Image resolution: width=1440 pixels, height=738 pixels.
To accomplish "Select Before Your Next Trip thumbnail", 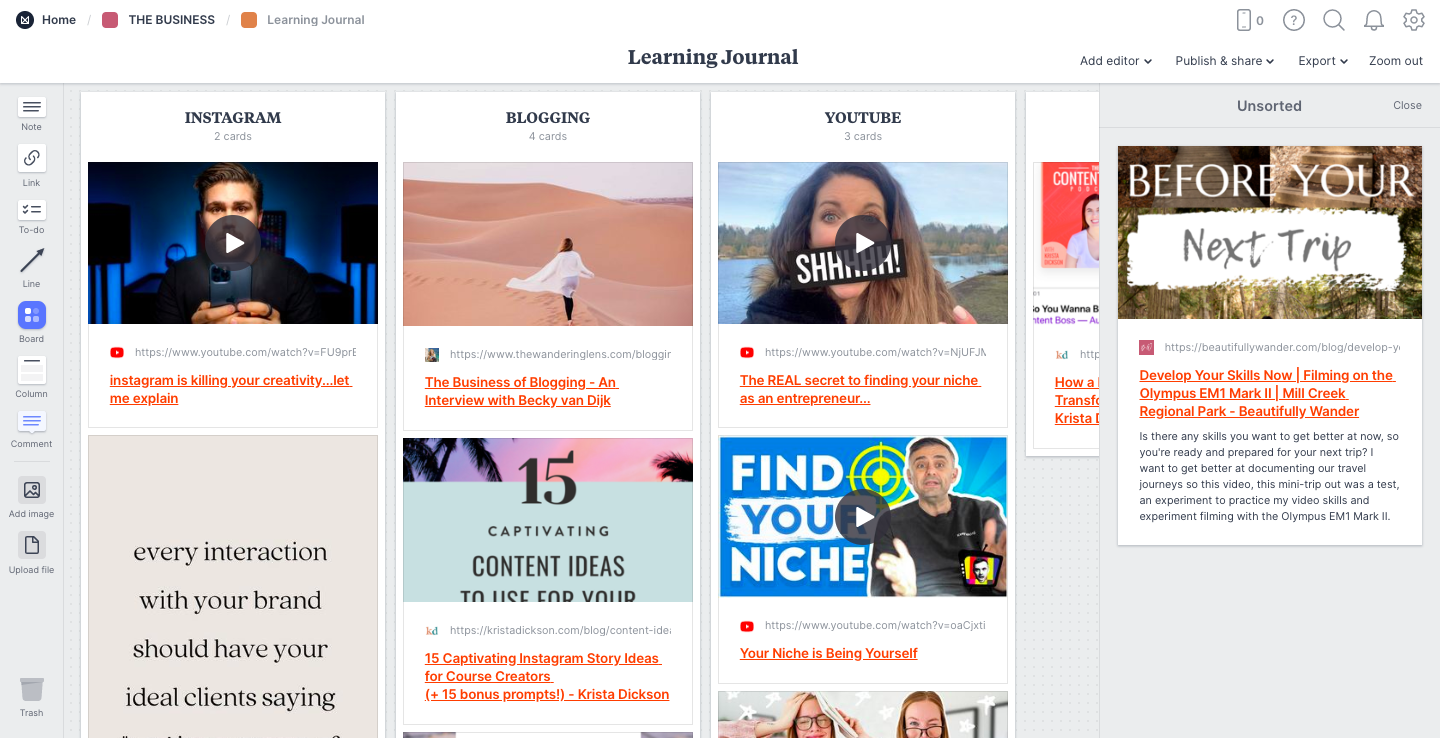I will tap(1270, 232).
